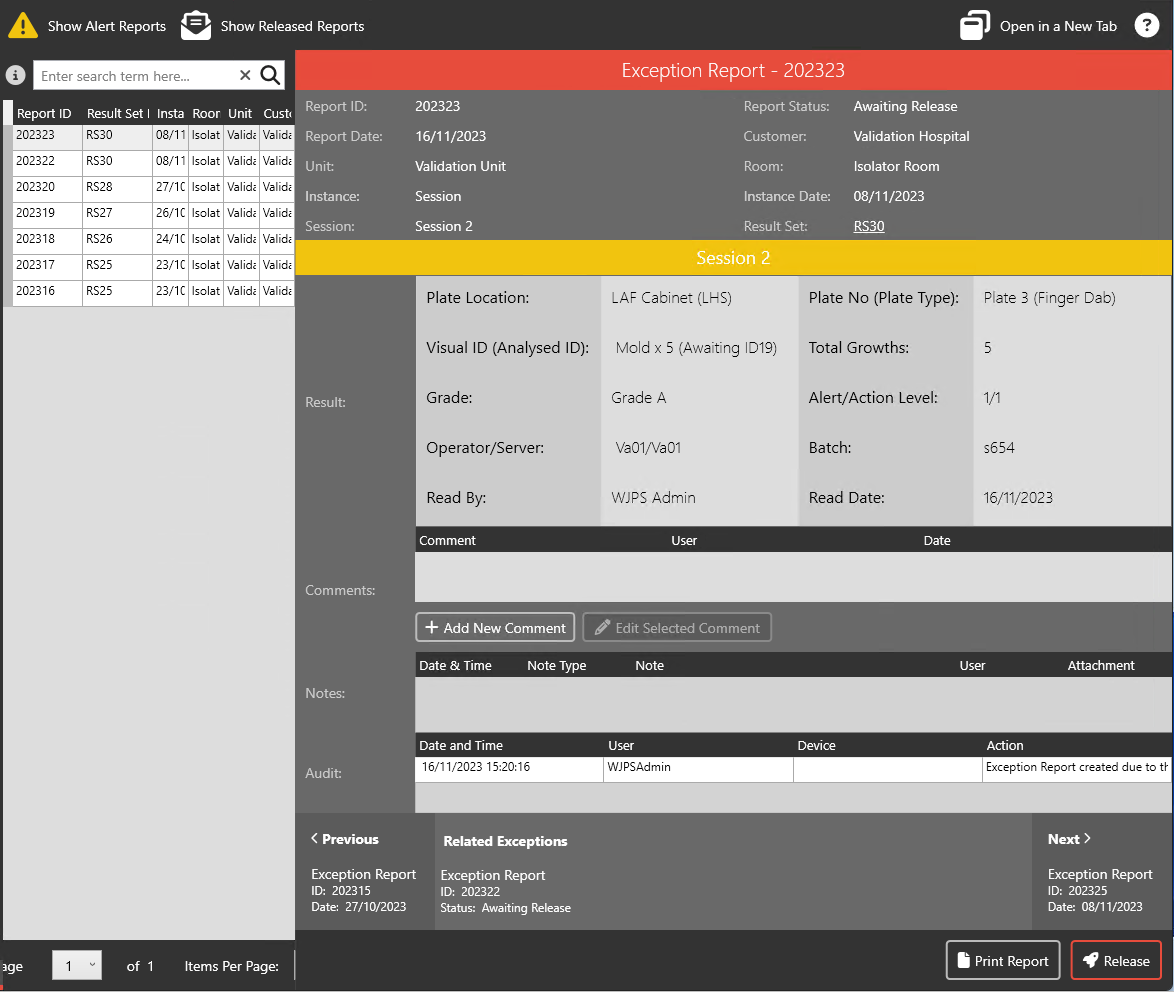
Task: Clear the search term with X icon
Action: tap(245, 76)
